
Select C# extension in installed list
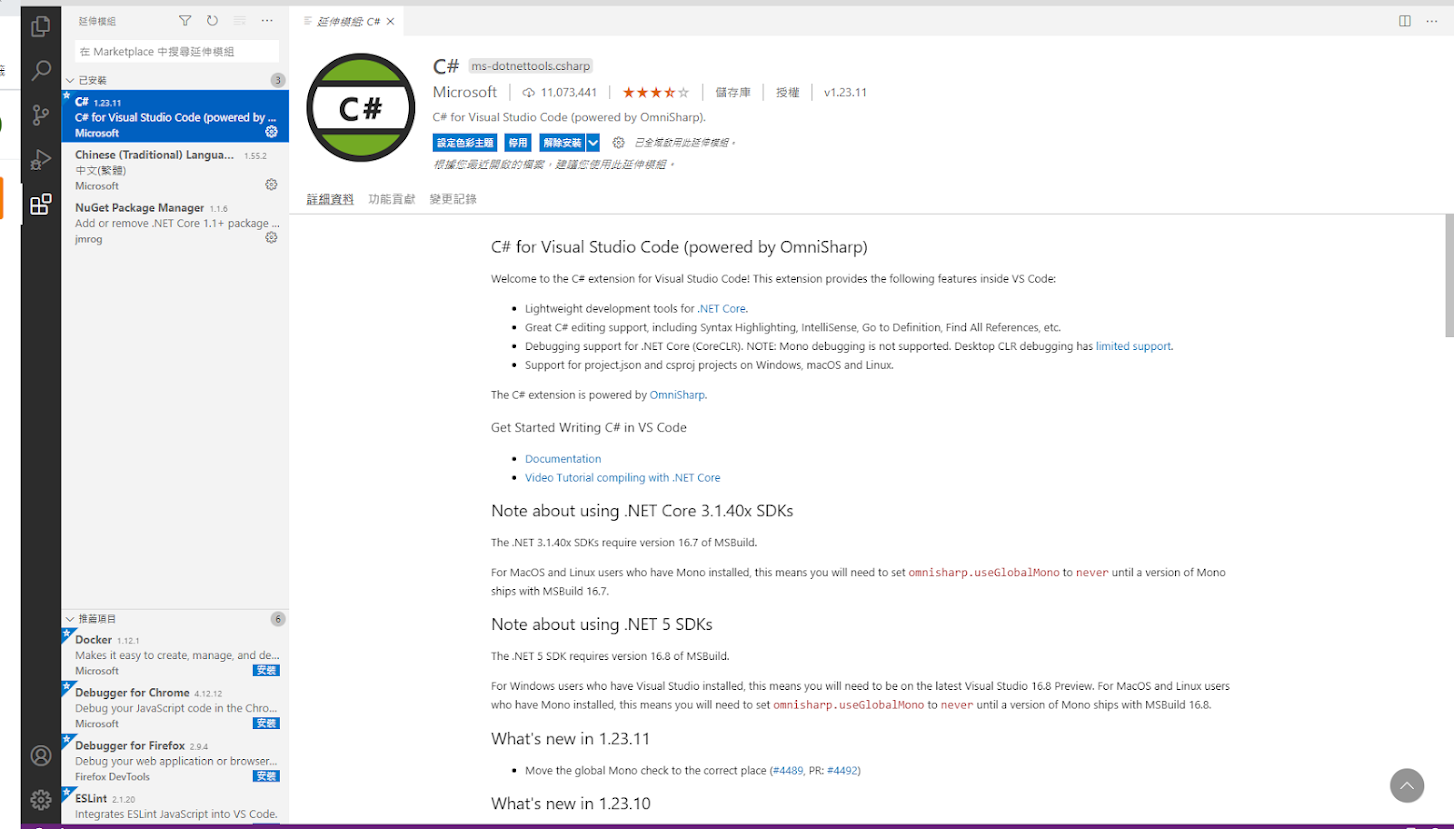click(175, 116)
